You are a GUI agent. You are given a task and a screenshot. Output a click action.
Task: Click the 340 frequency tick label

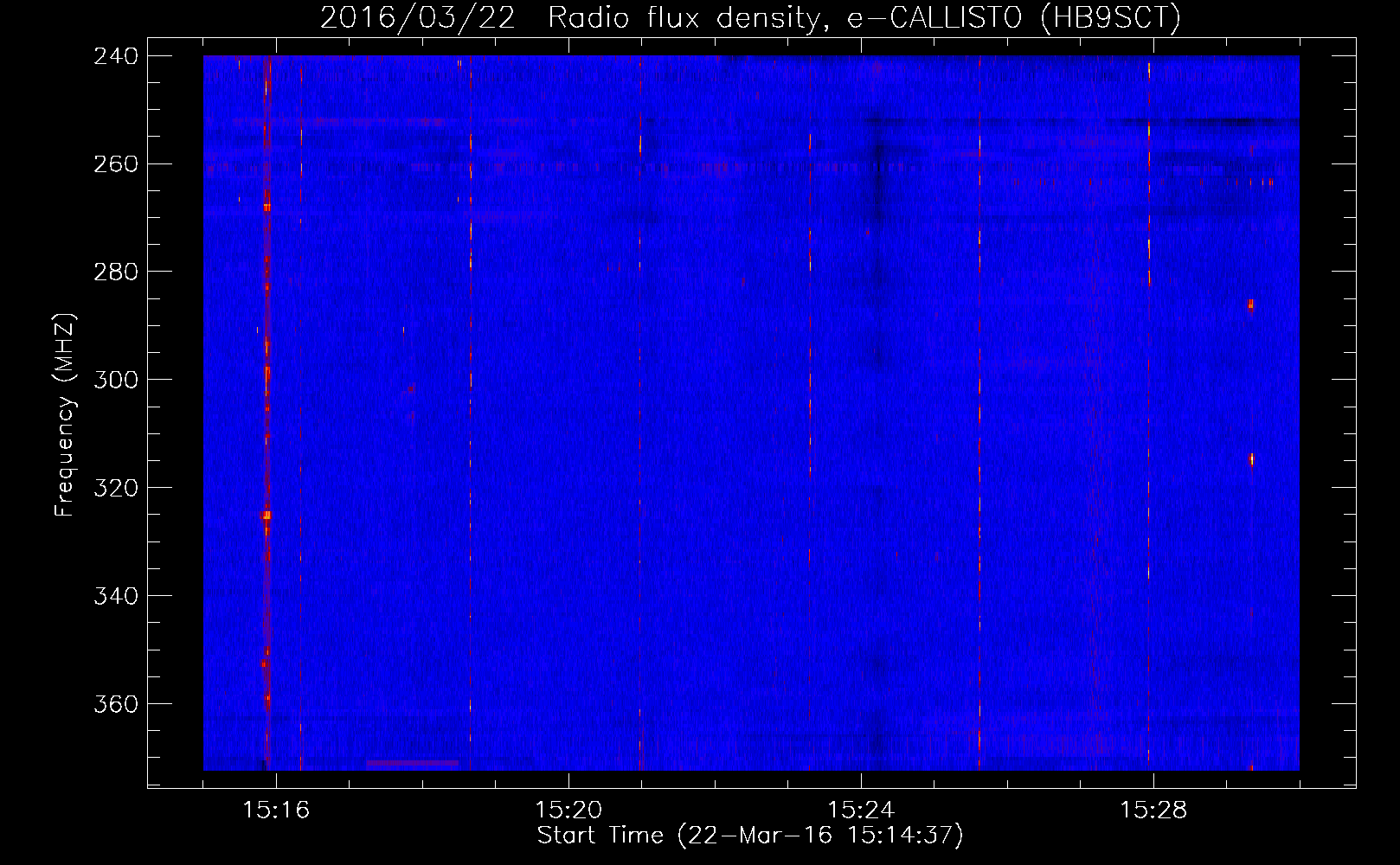pos(116,597)
